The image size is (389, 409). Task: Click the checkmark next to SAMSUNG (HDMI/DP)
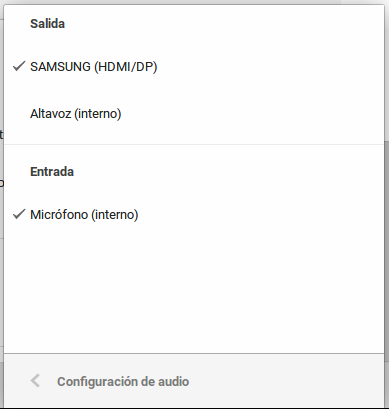19,66
